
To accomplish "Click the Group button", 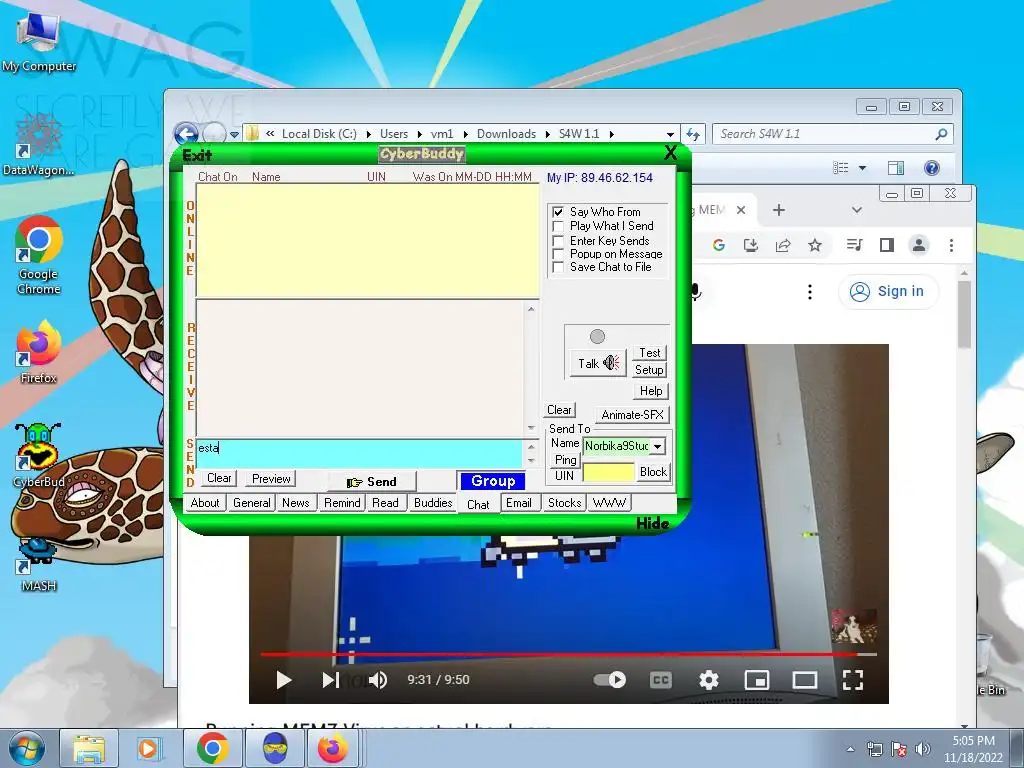I will tap(493, 481).
